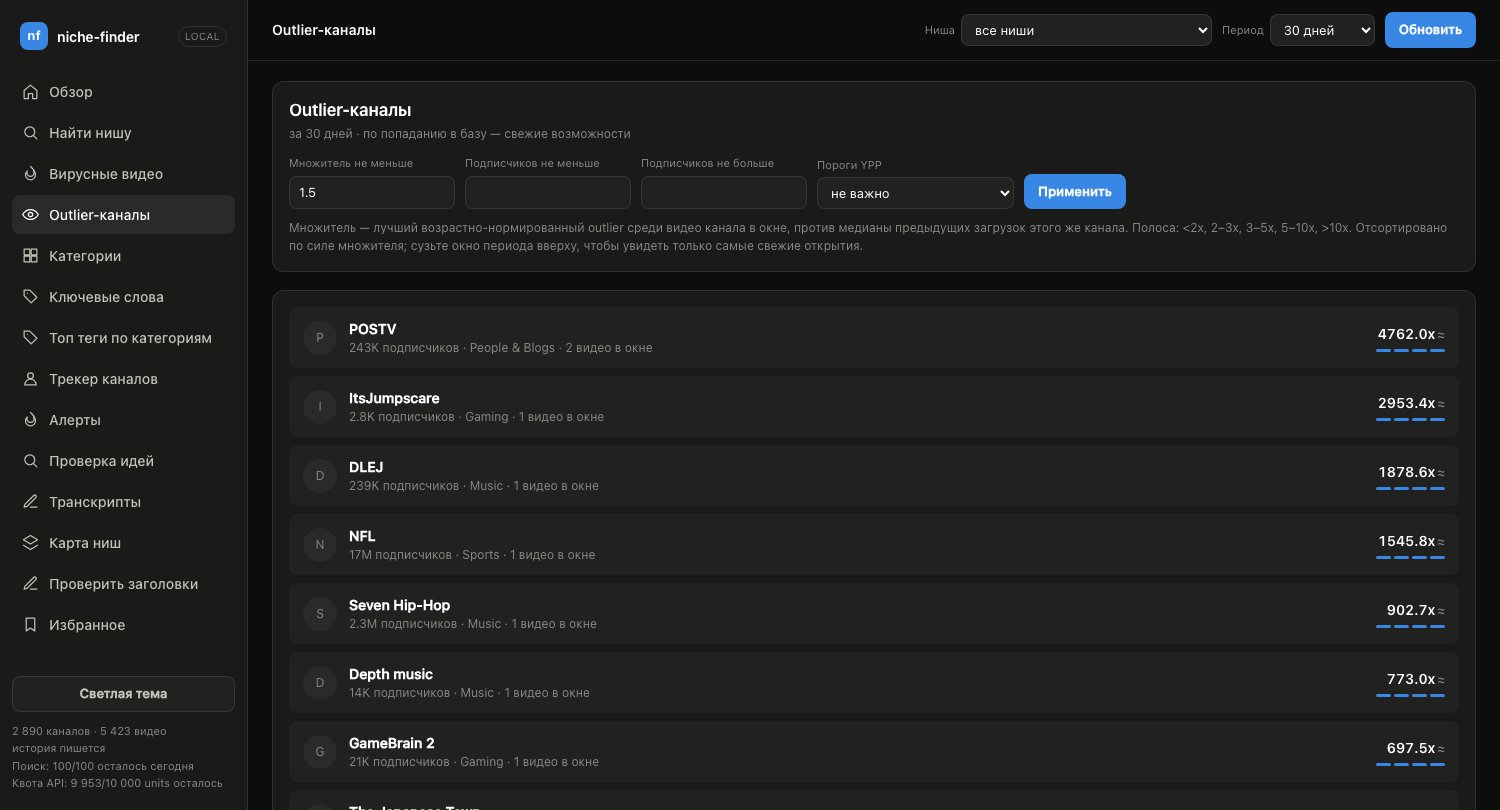The image size is (1500, 810).
Task: Click the Избранное bookmark icon
Action: [x=30, y=625]
